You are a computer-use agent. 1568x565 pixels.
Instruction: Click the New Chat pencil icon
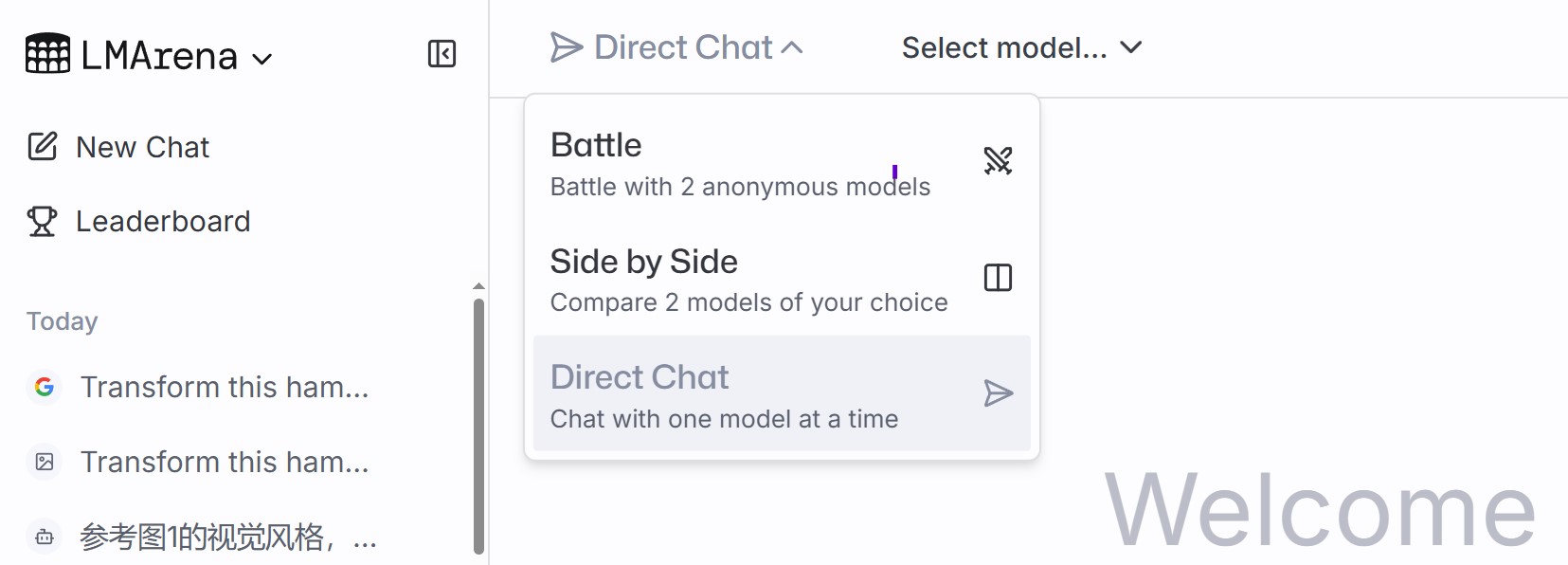[x=43, y=147]
